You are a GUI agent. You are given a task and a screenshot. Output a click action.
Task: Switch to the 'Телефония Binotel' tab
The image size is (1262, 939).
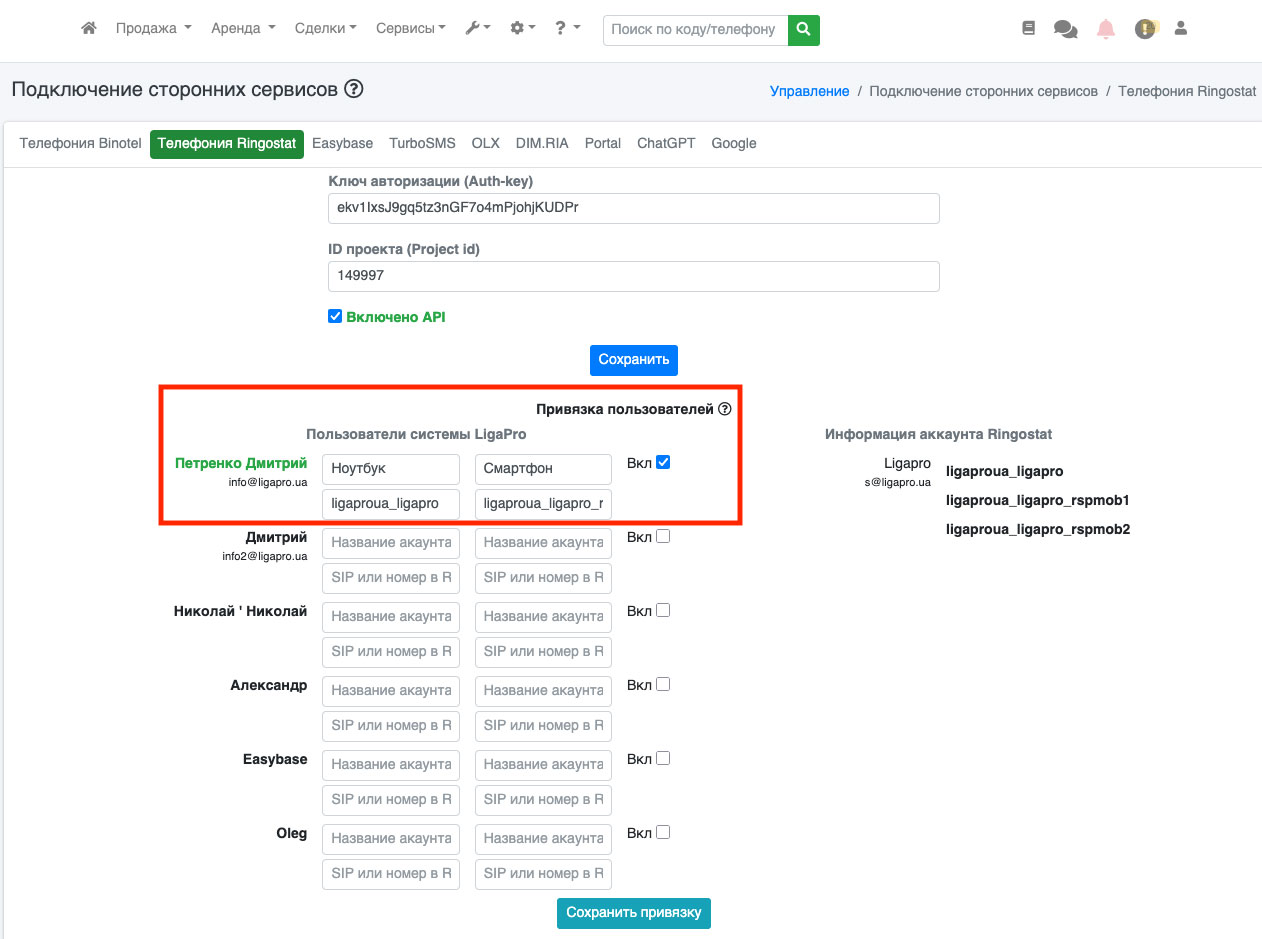pos(81,143)
